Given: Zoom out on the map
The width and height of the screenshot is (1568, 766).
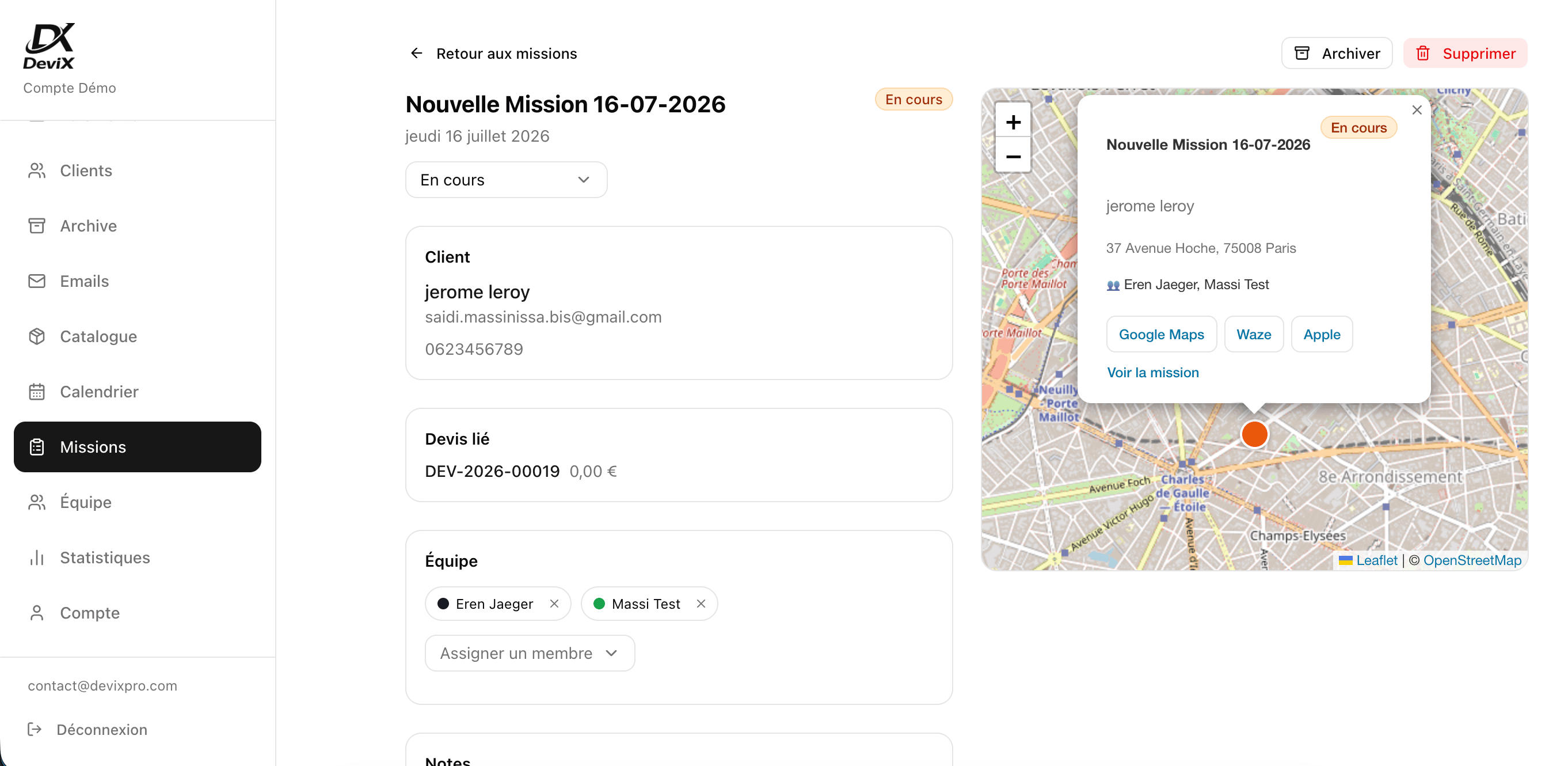Looking at the screenshot, I should tap(1013, 157).
